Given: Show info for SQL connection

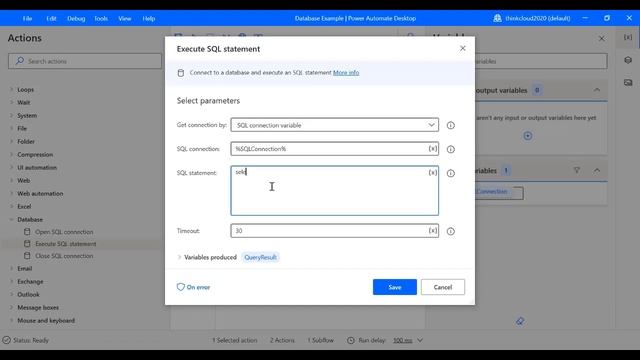Looking at the screenshot, I should pos(451,149).
